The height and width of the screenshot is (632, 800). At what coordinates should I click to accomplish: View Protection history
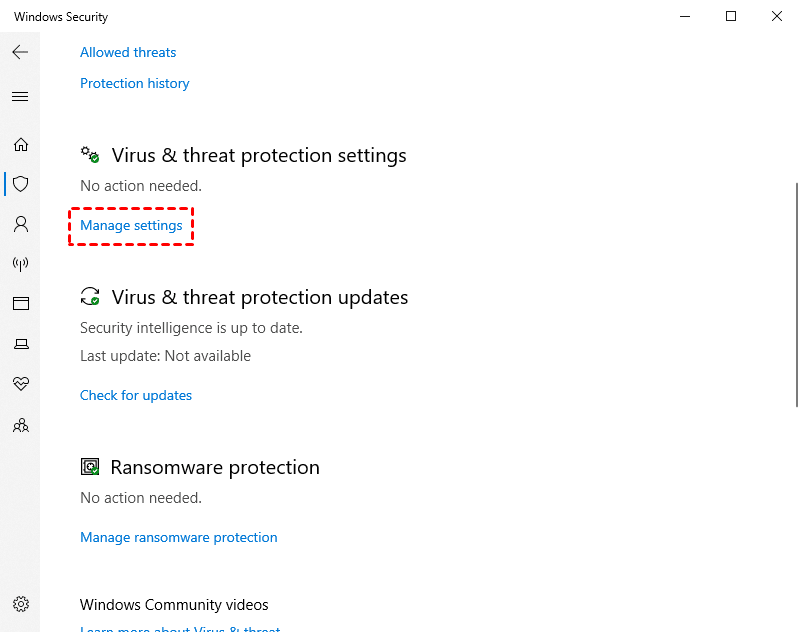(x=134, y=83)
